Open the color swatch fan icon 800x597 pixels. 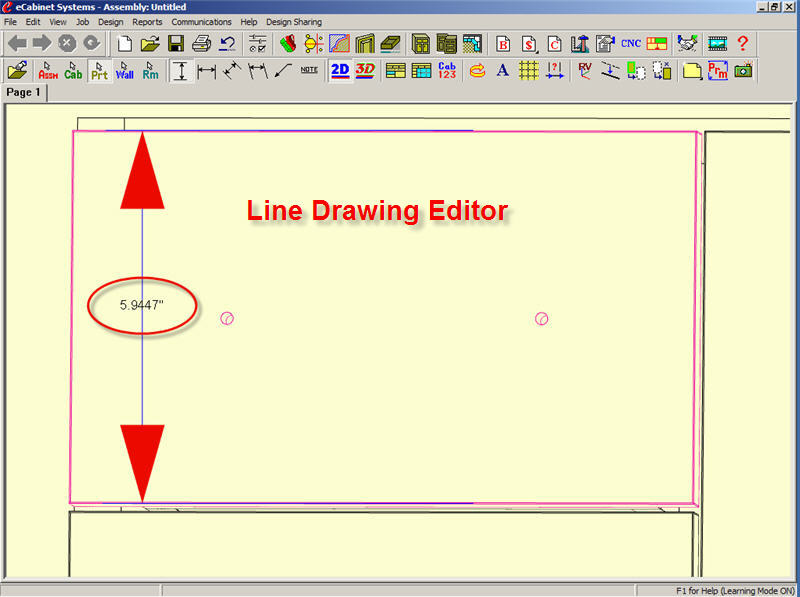point(288,44)
